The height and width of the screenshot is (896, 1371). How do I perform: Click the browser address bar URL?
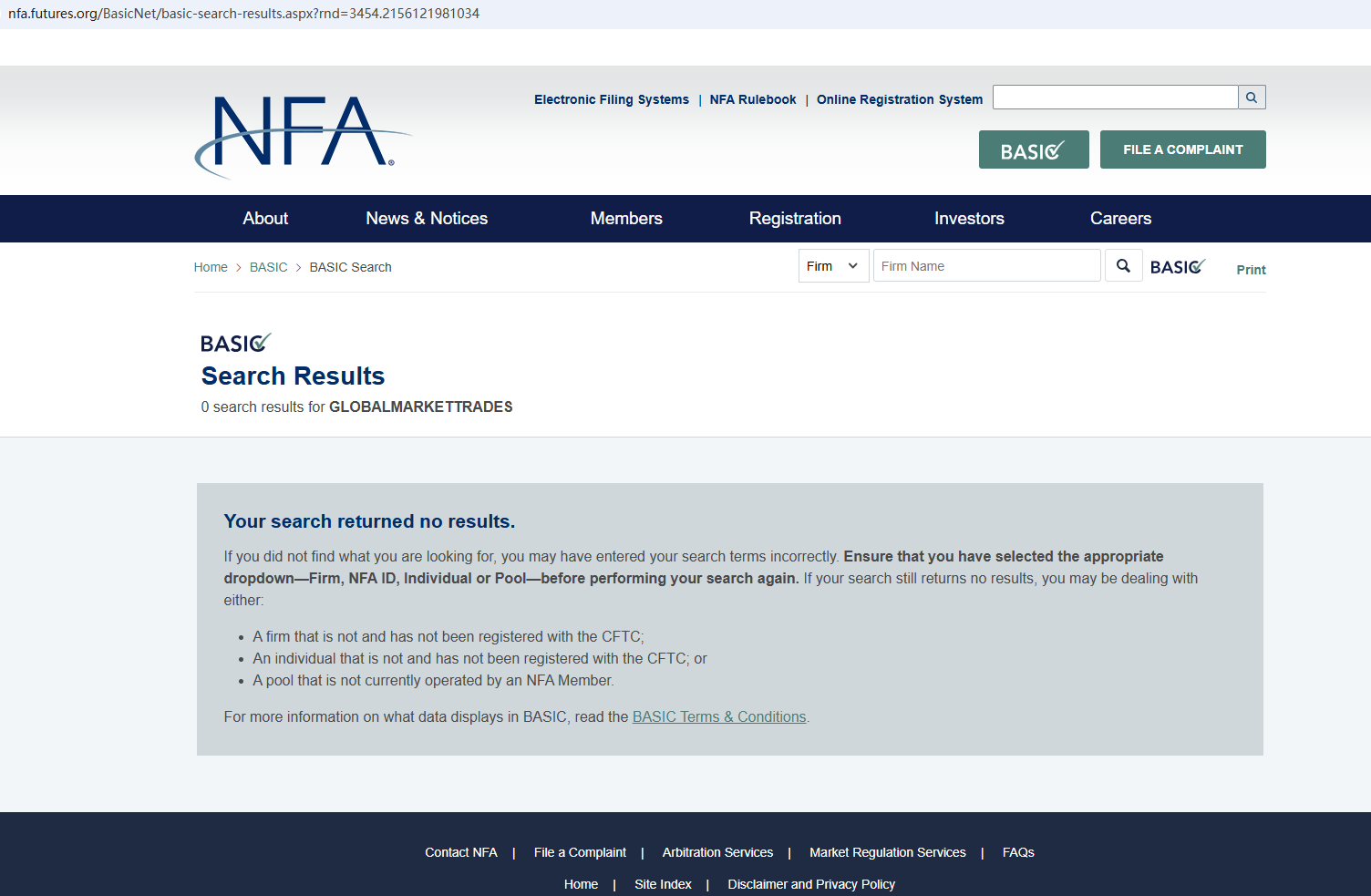pos(243,14)
